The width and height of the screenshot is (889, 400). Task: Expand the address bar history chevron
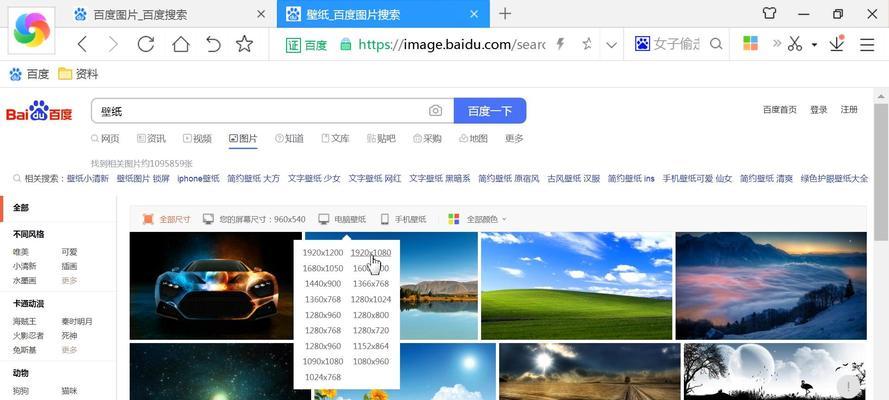(611, 45)
